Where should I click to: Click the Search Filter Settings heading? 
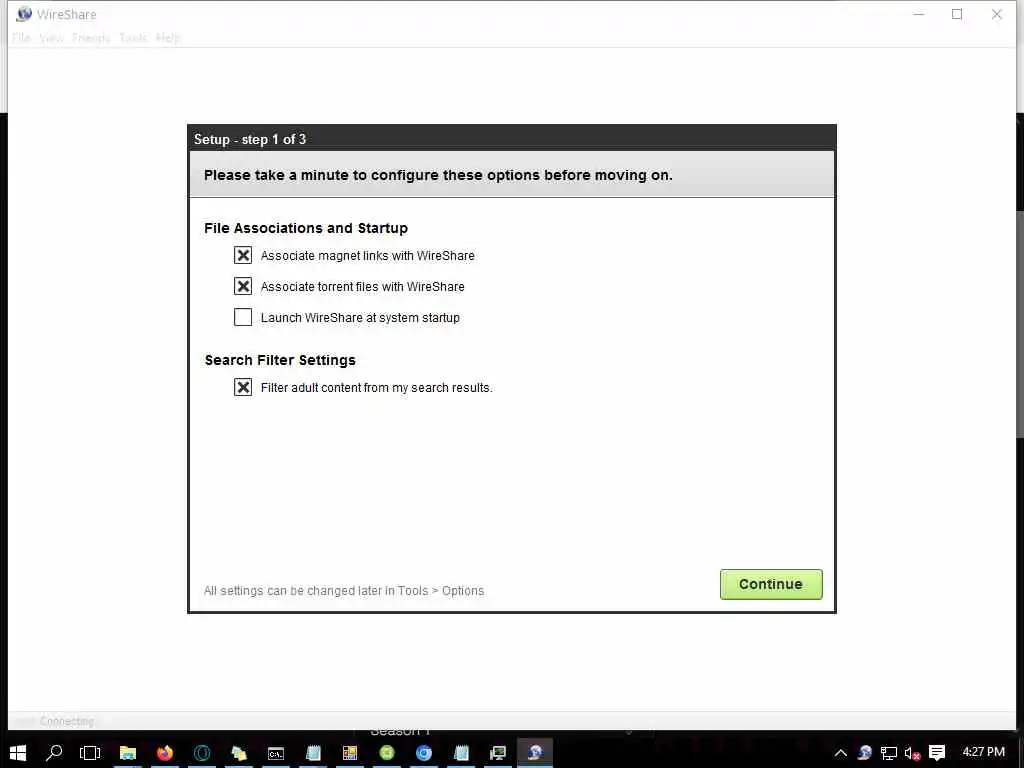point(280,360)
